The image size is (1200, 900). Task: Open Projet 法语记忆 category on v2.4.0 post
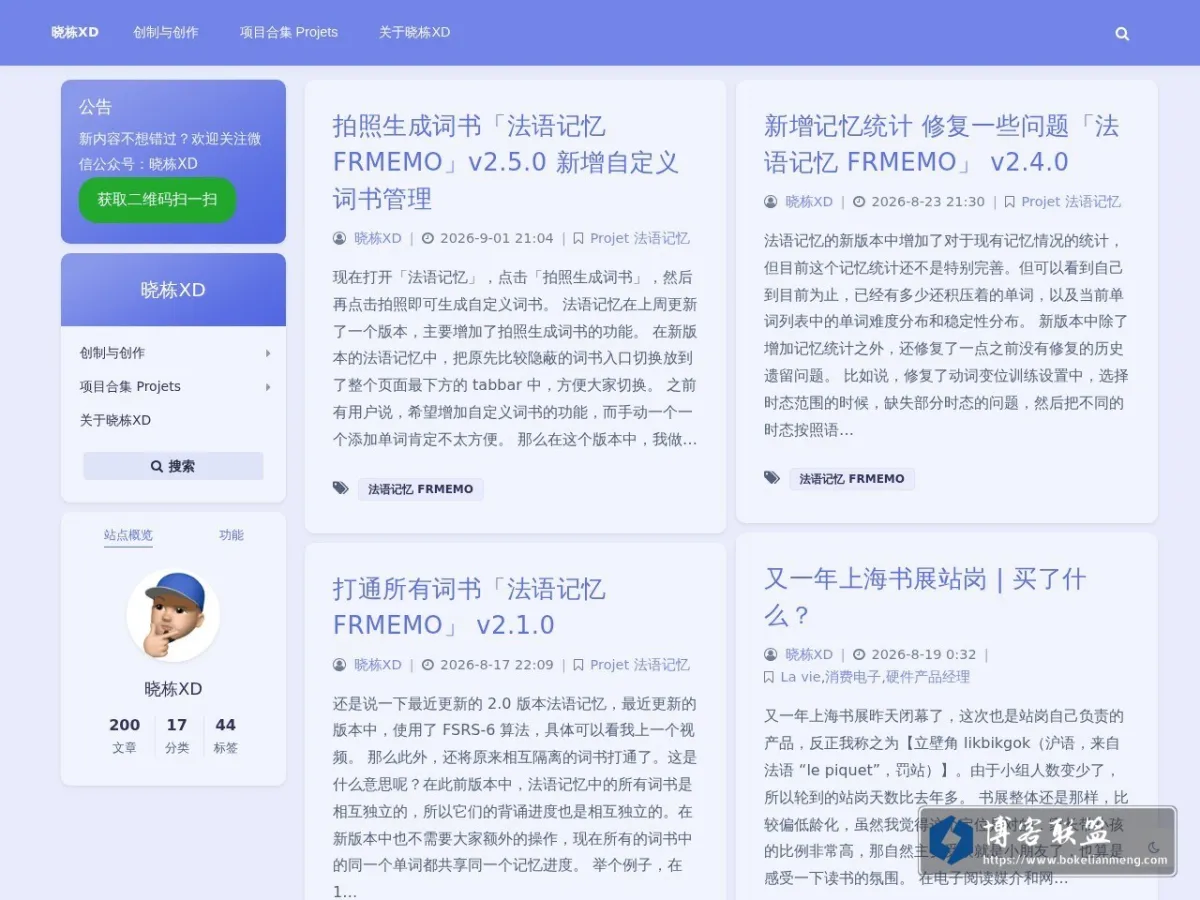pos(1071,201)
